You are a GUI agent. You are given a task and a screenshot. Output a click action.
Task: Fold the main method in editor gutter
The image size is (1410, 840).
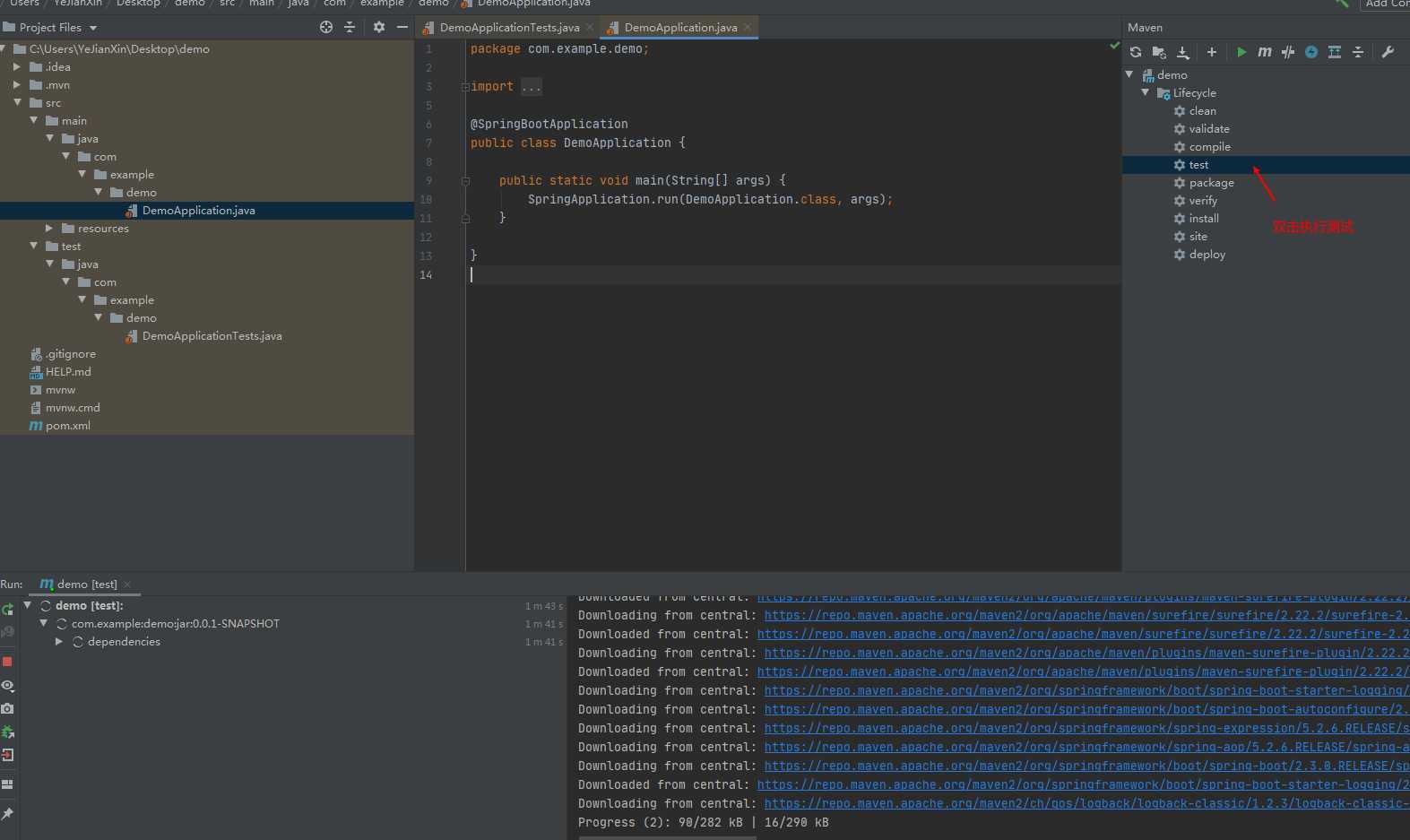[x=465, y=181]
